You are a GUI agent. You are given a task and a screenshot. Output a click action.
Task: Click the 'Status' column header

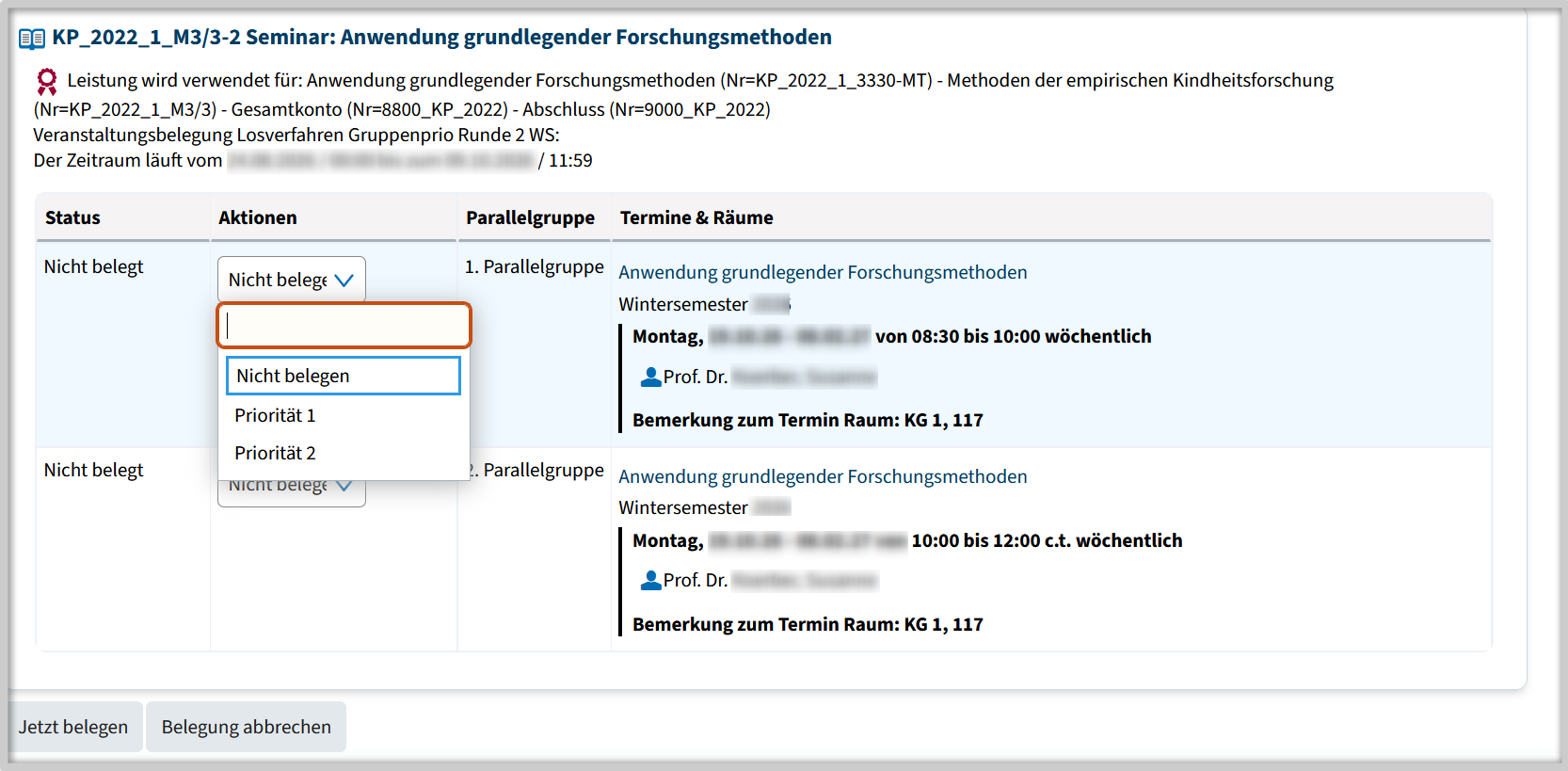point(72,217)
